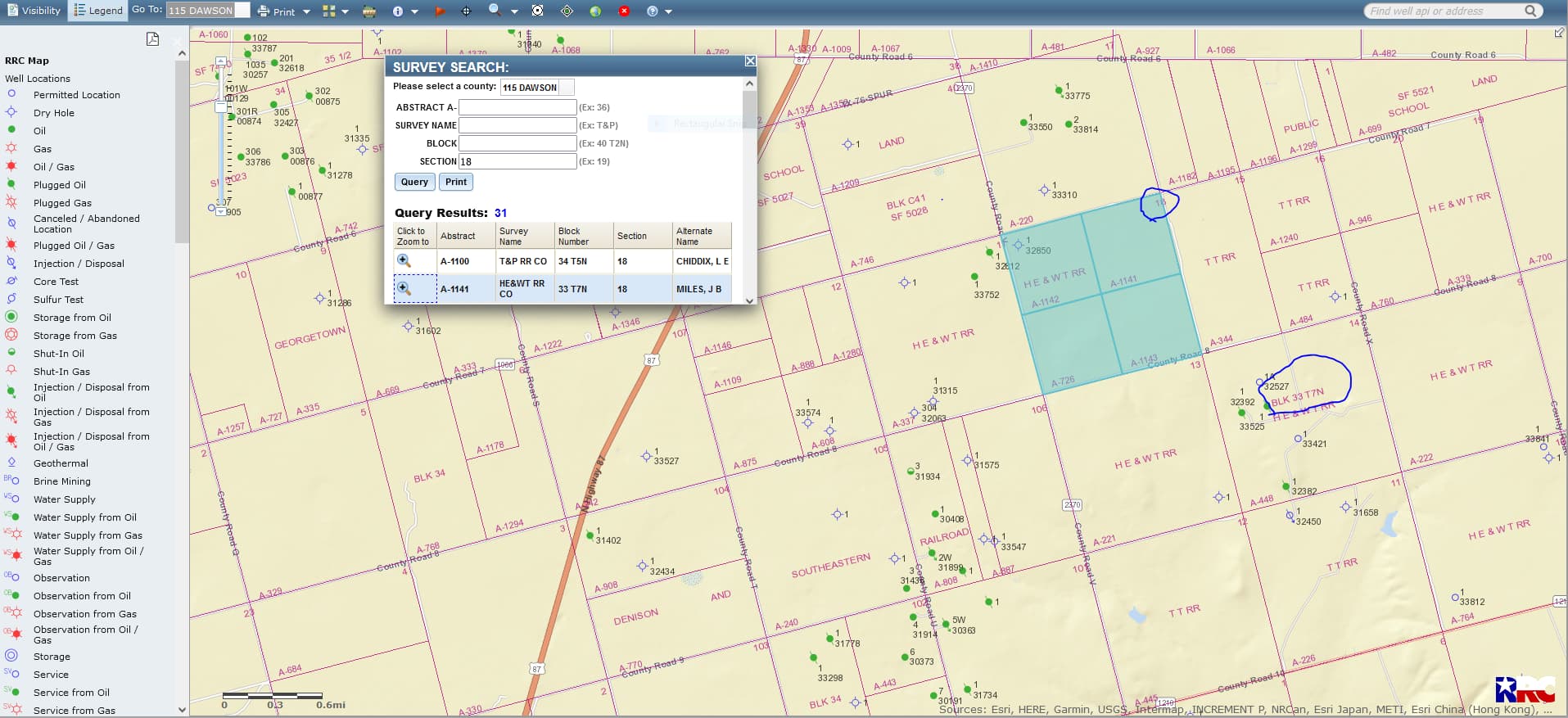Expand the help menu dropdown arrow
Viewport: 1568px width, 718px height.
(x=668, y=11)
